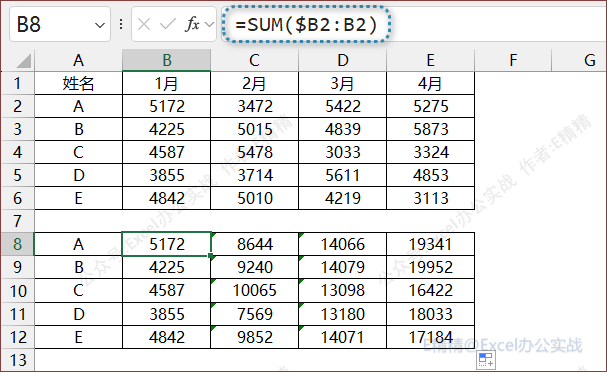Click cell with value 5275
The image size is (607, 372).
[430, 106]
